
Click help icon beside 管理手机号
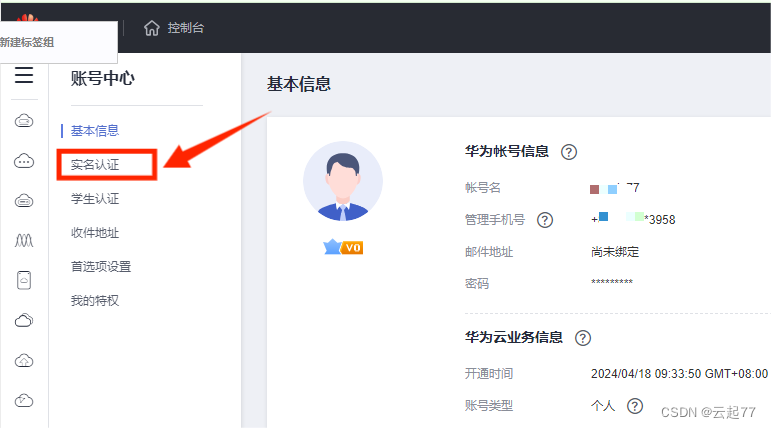[x=545, y=220]
